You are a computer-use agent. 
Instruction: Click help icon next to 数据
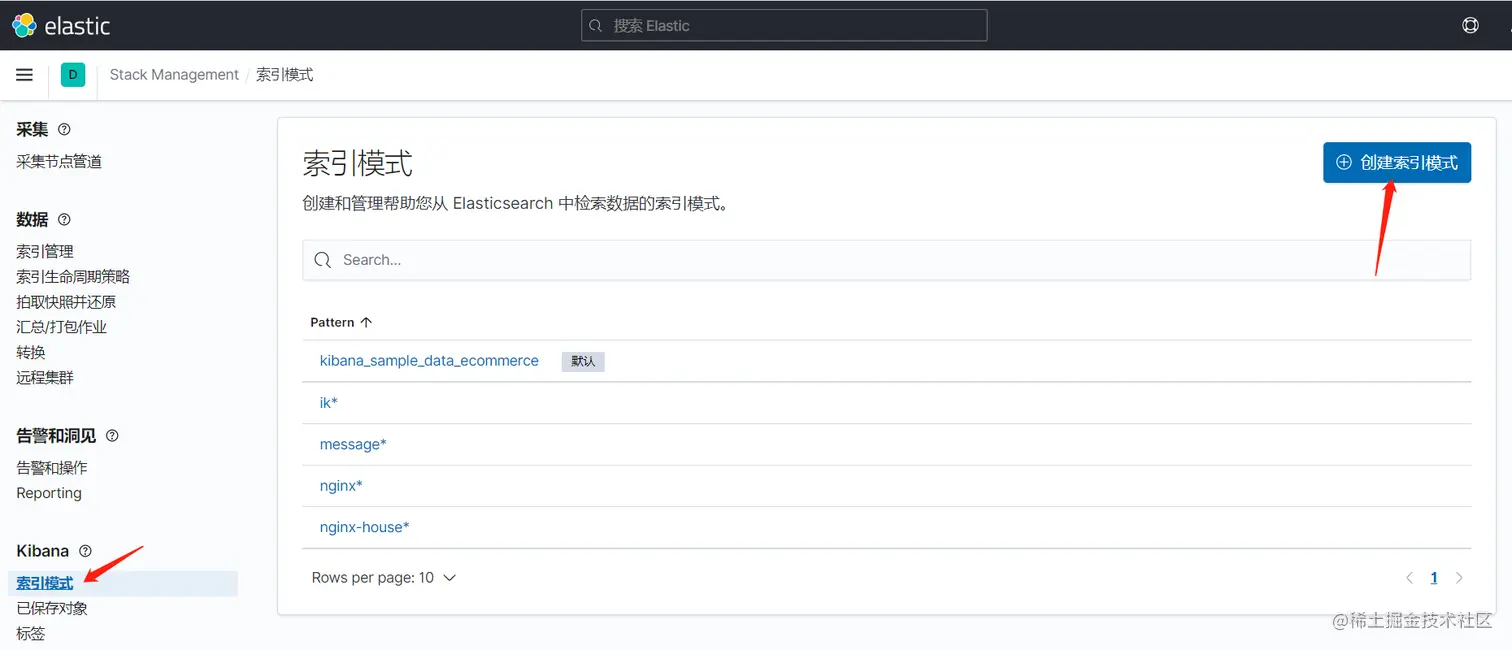pyautogui.click(x=64, y=219)
